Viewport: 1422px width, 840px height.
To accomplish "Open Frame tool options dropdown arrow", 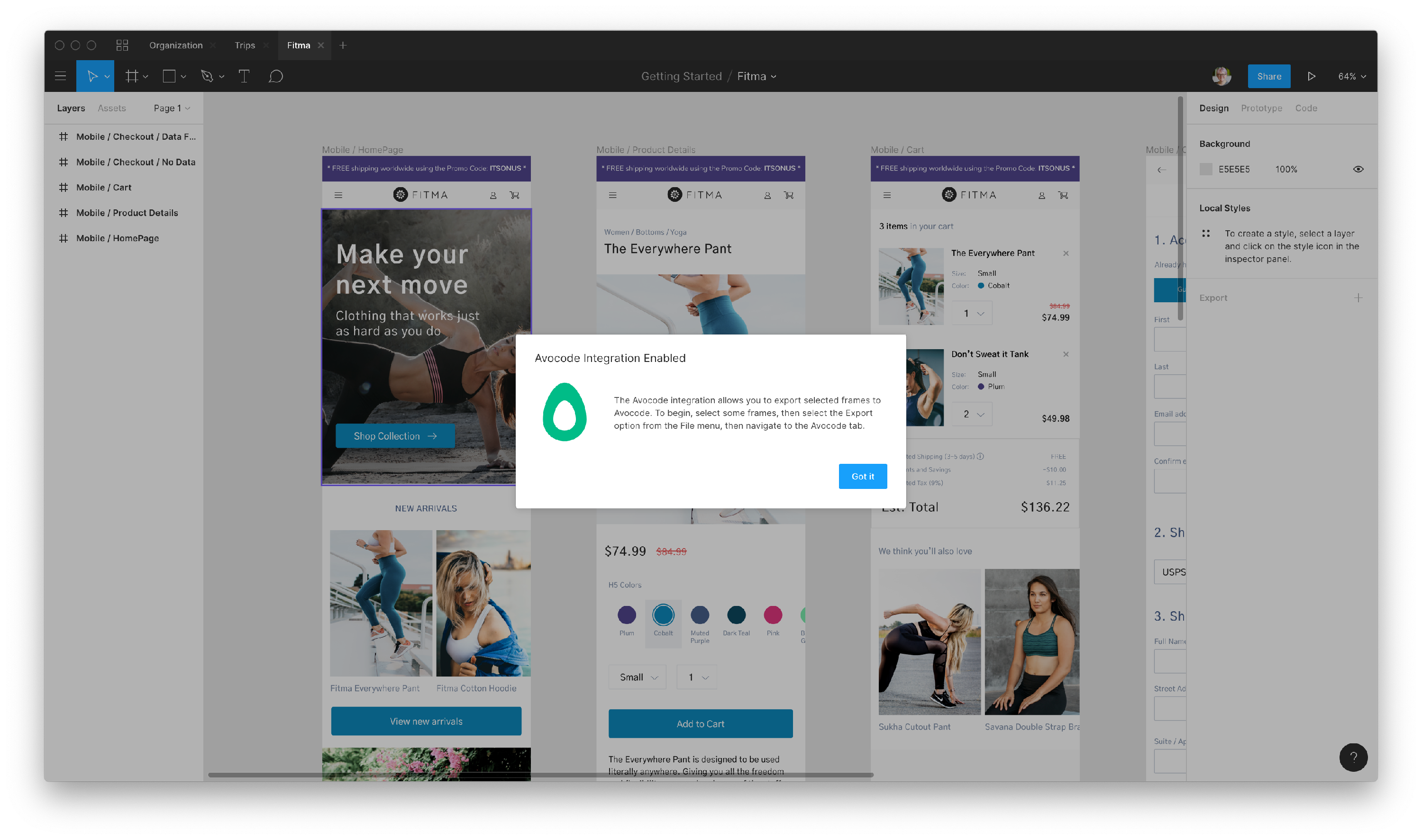I will click(146, 76).
